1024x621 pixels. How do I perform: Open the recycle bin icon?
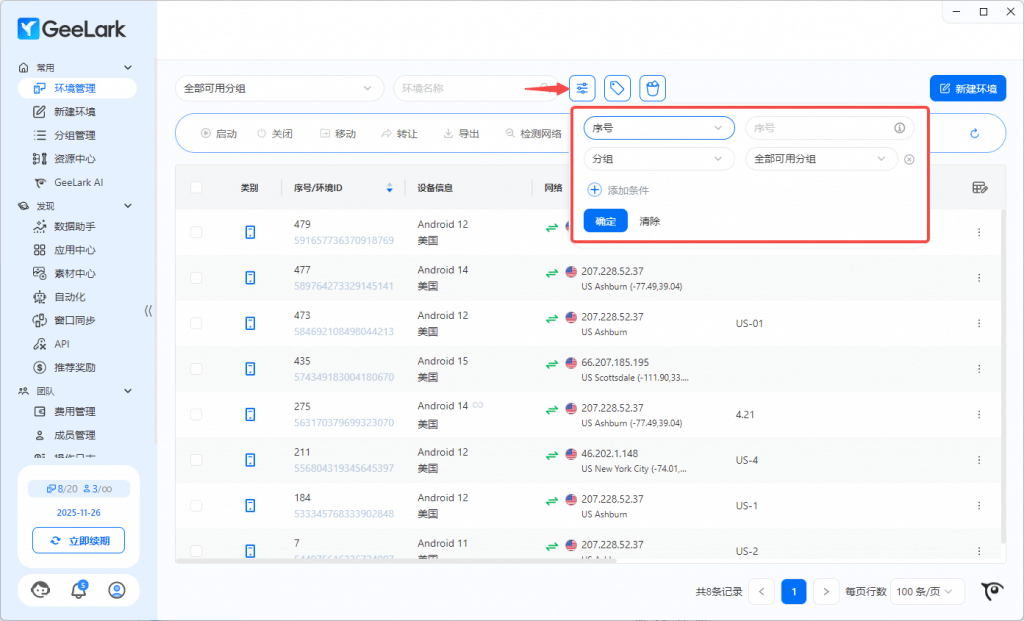pos(652,88)
